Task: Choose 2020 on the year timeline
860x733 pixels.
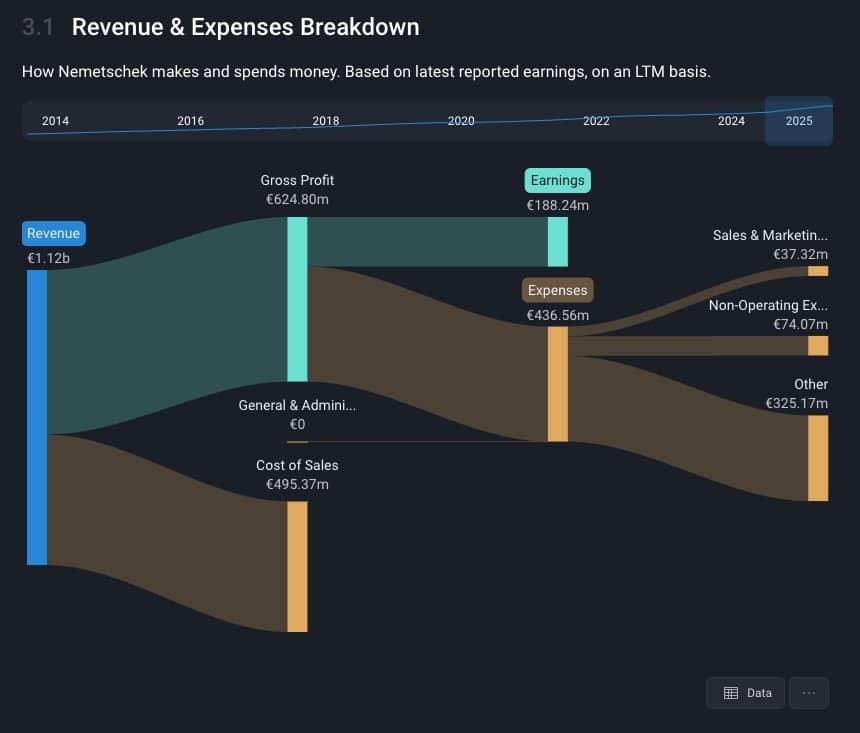Action: pos(461,121)
